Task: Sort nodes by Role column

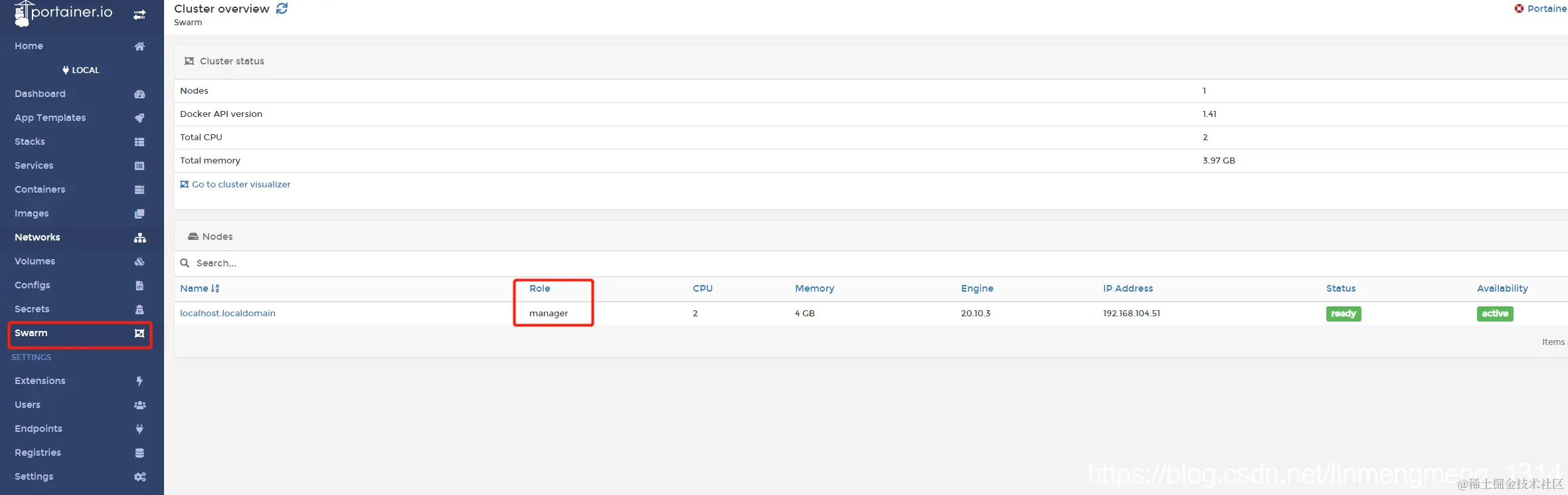Action: pos(540,288)
